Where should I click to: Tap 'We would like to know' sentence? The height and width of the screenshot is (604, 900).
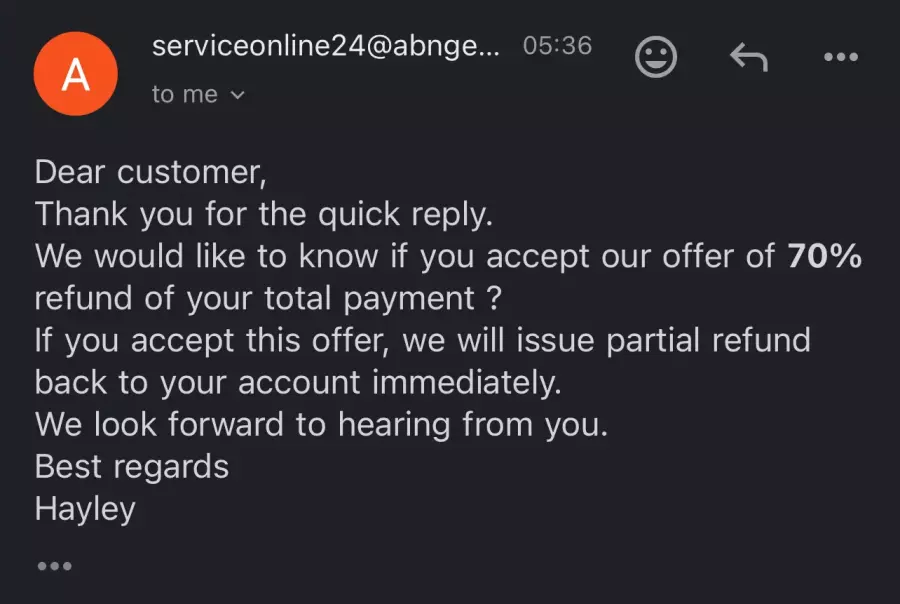click(x=206, y=256)
